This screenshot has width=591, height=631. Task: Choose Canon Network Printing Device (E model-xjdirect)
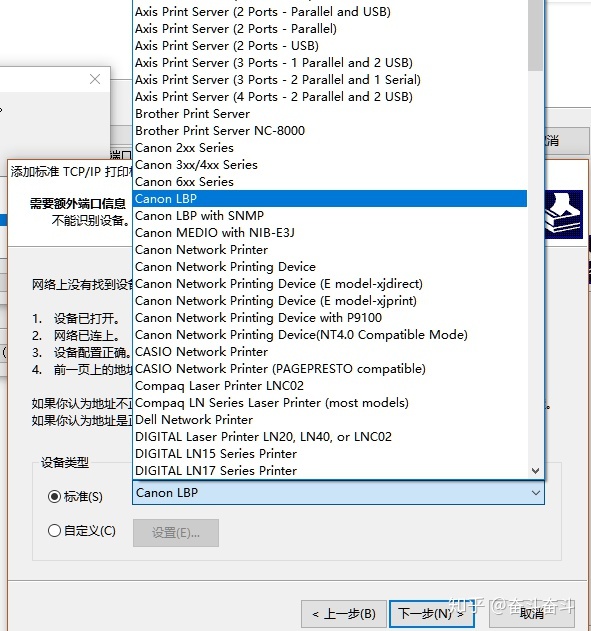[x=330, y=284]
